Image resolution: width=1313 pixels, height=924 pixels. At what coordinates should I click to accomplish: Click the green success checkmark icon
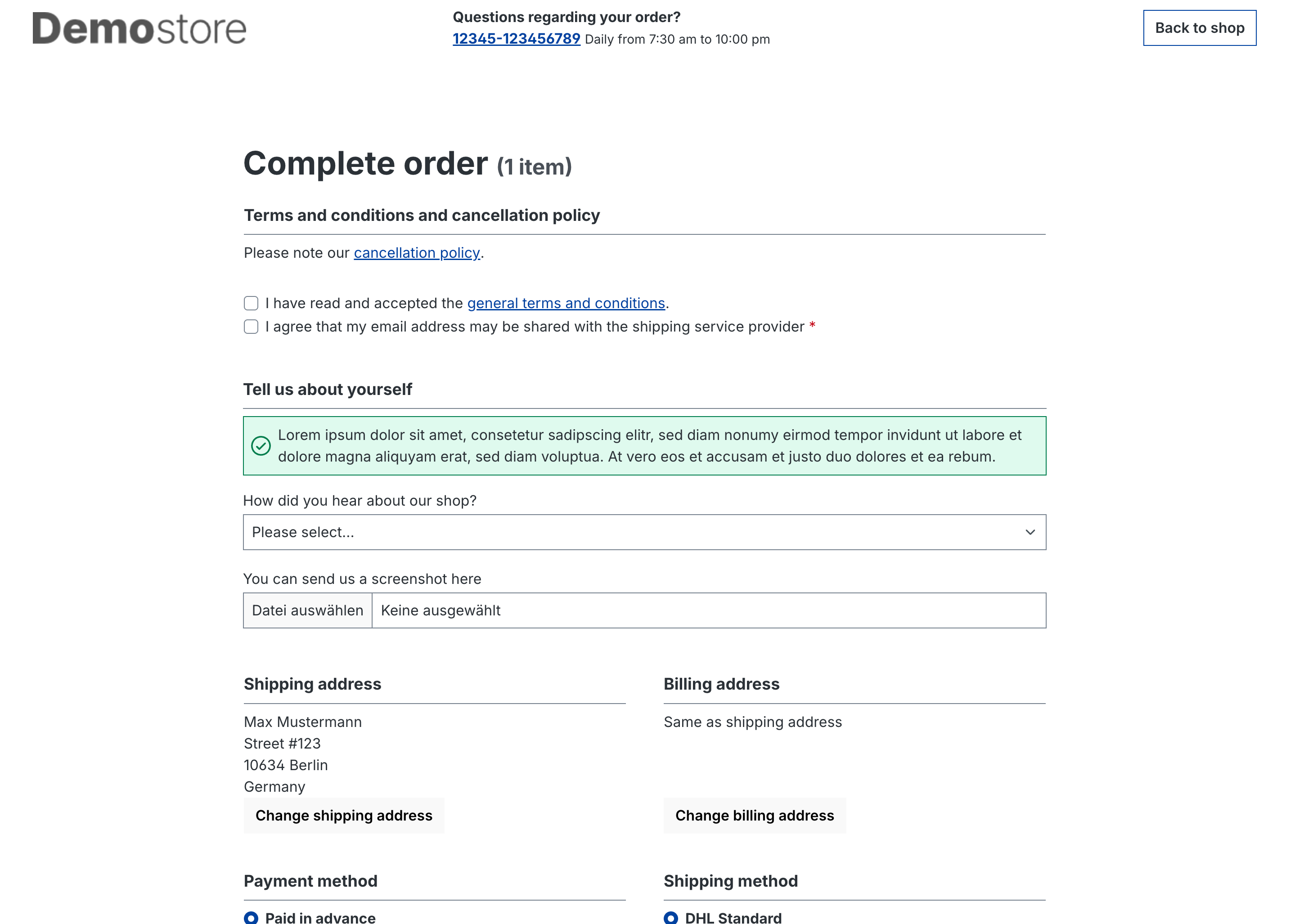pos(262,445)
